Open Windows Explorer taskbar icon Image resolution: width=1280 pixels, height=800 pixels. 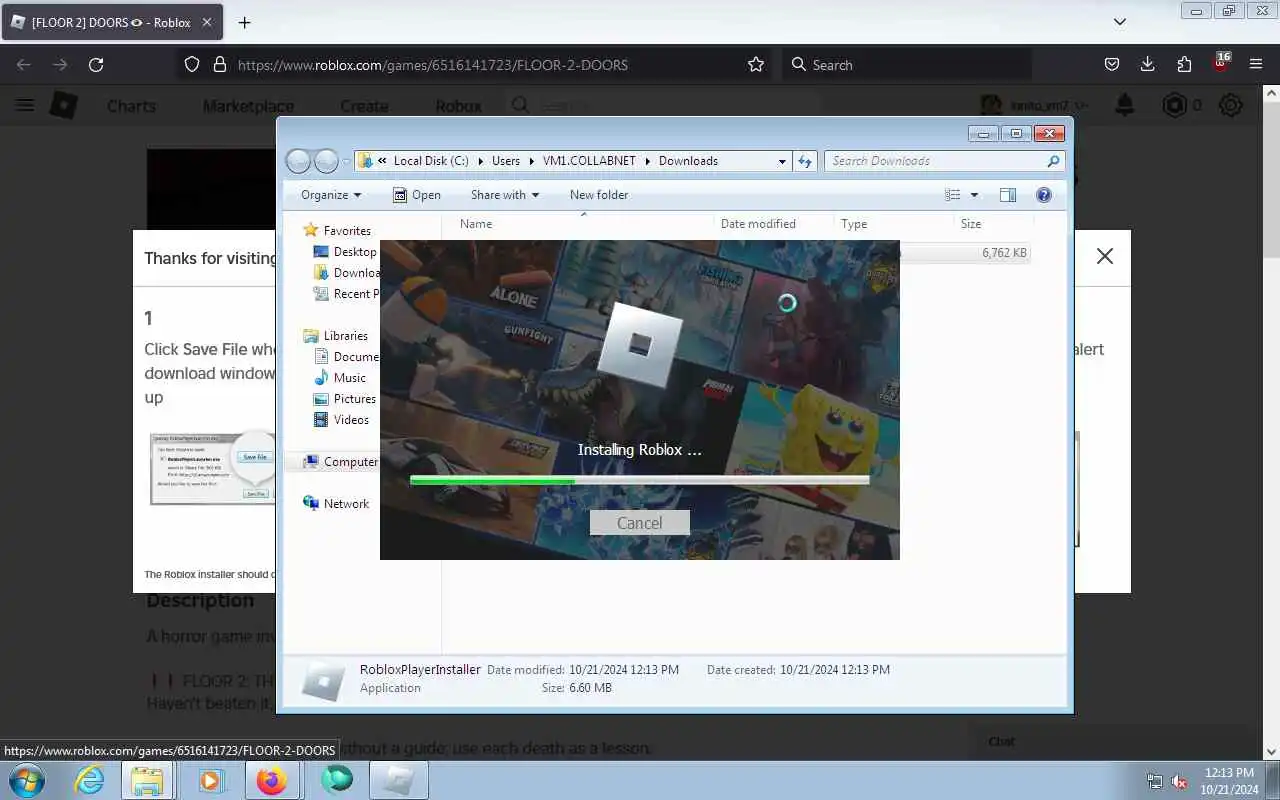(148, 780)
